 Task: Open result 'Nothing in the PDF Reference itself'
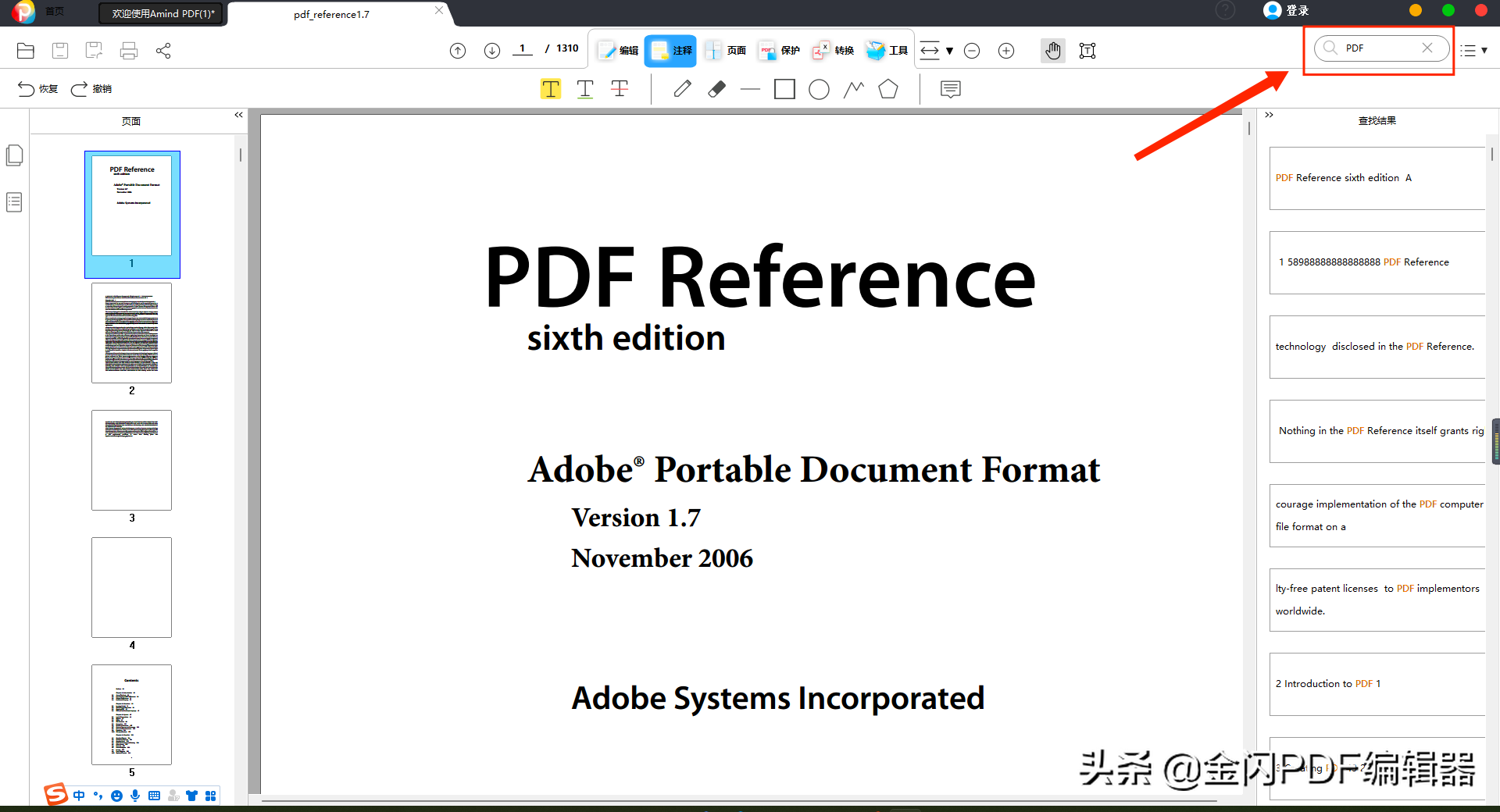1377,431
